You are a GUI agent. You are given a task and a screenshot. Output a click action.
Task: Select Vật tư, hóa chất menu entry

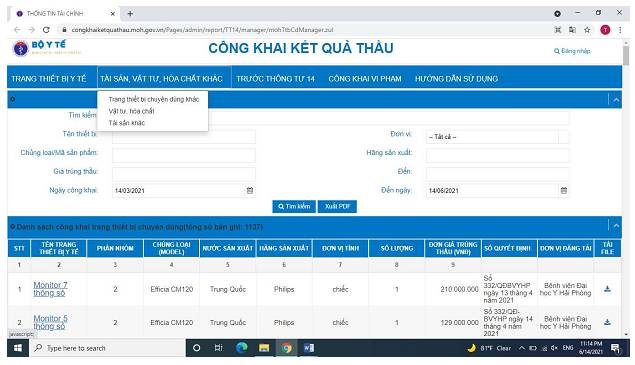pyautogui.click(x=131, y=111)
